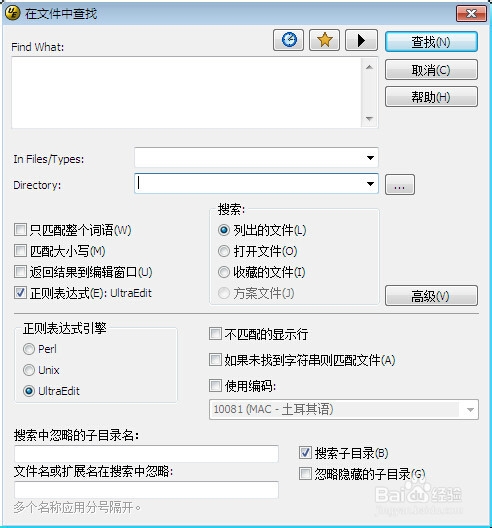Click down arrow of Find What scrollbar
This screenshot has width=492, height=528.
point(369,119)
